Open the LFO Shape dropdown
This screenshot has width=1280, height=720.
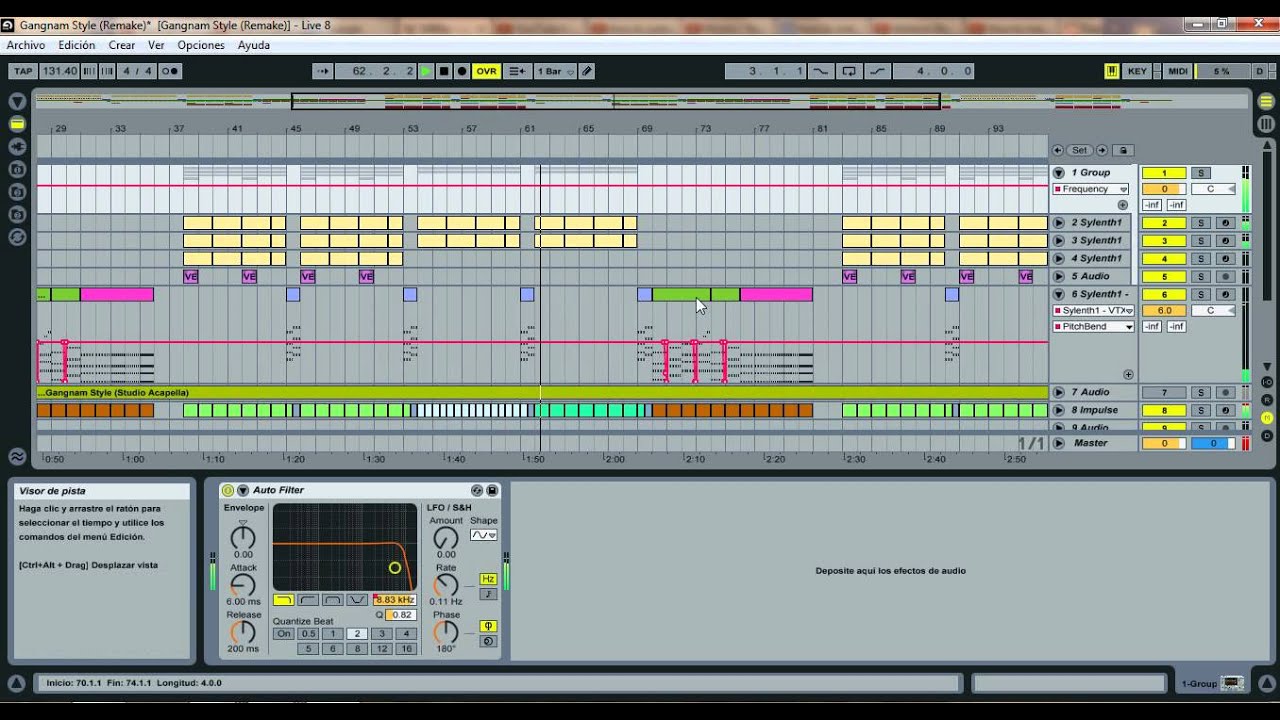click(x=484, y=535)
